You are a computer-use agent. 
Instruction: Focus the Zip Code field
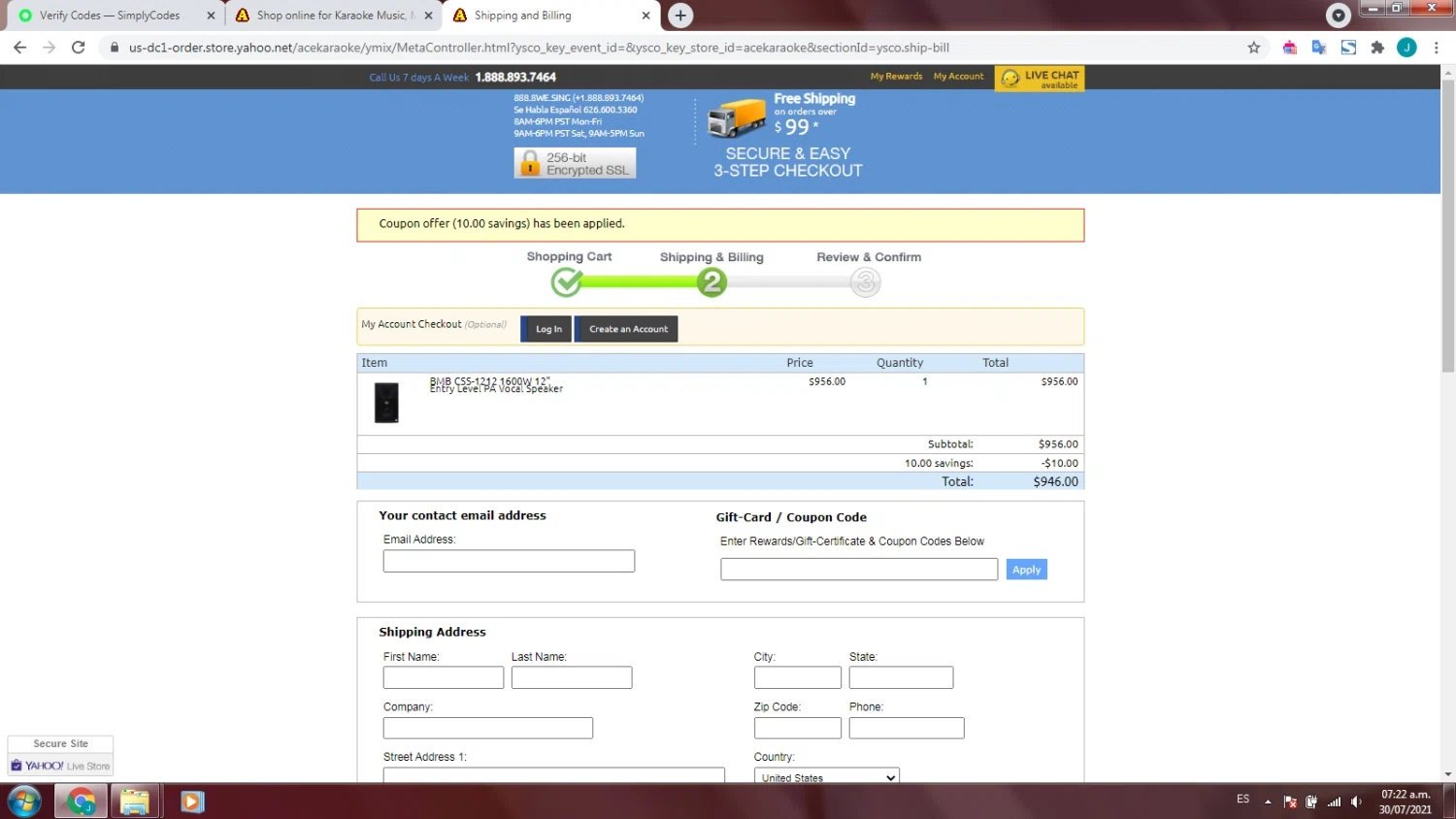(798, 728)
